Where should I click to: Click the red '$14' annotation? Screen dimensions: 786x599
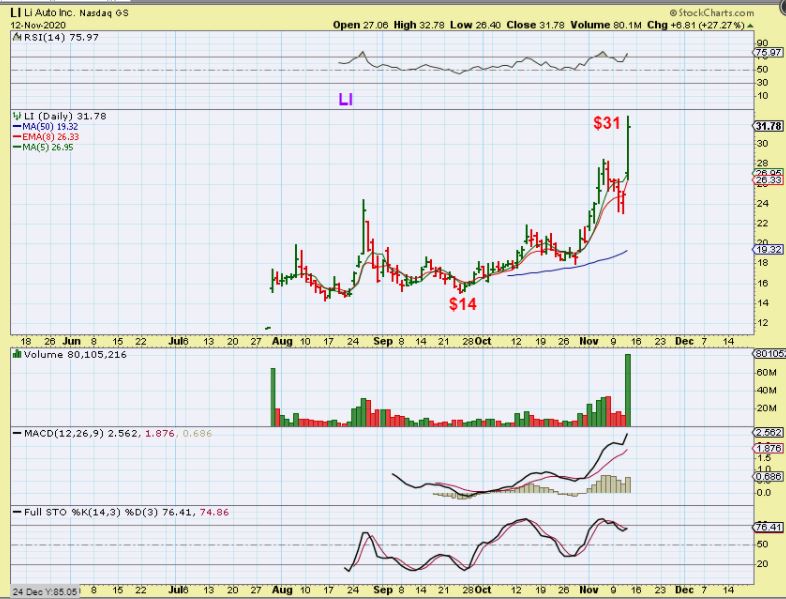coord(463,304)
